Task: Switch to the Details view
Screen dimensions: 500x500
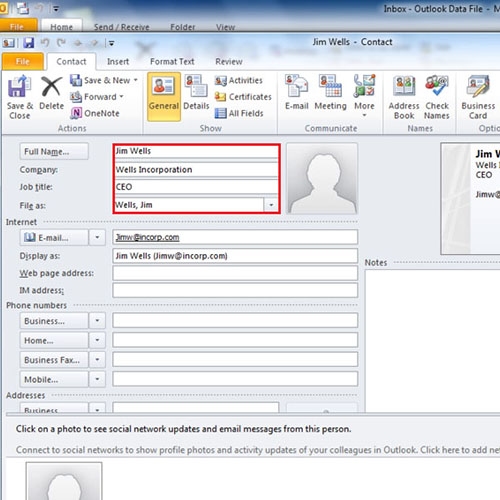Action: pyautogui.click(x=196, y=93)
